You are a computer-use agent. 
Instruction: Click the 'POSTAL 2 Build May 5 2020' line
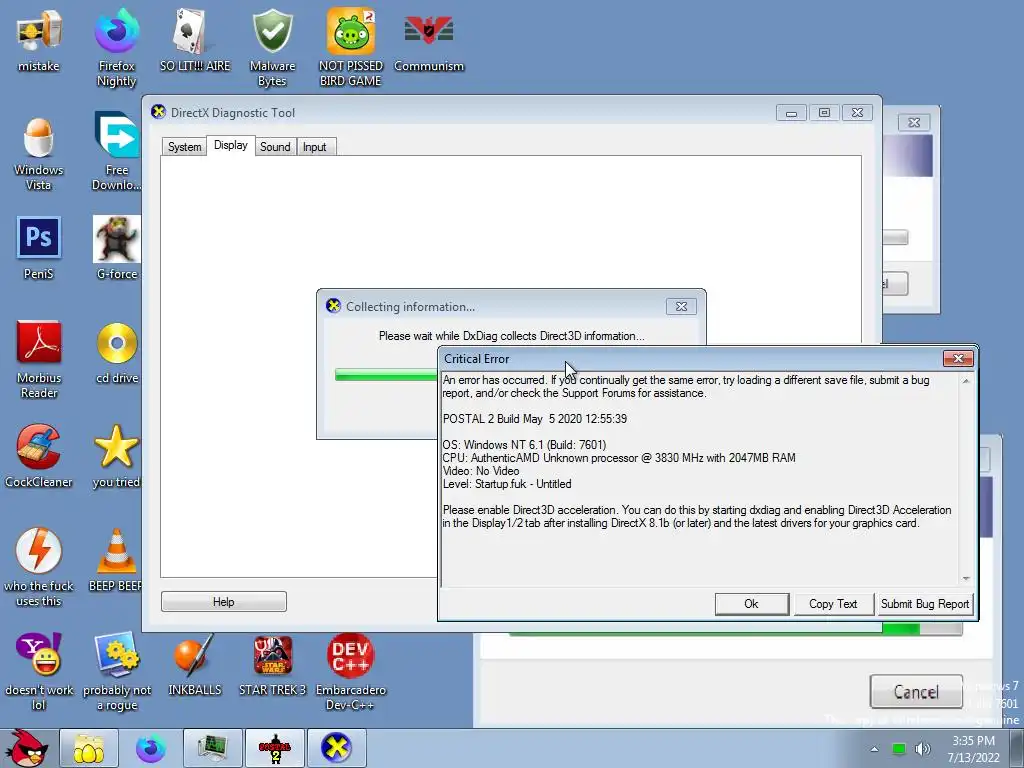tap(535, 419)
